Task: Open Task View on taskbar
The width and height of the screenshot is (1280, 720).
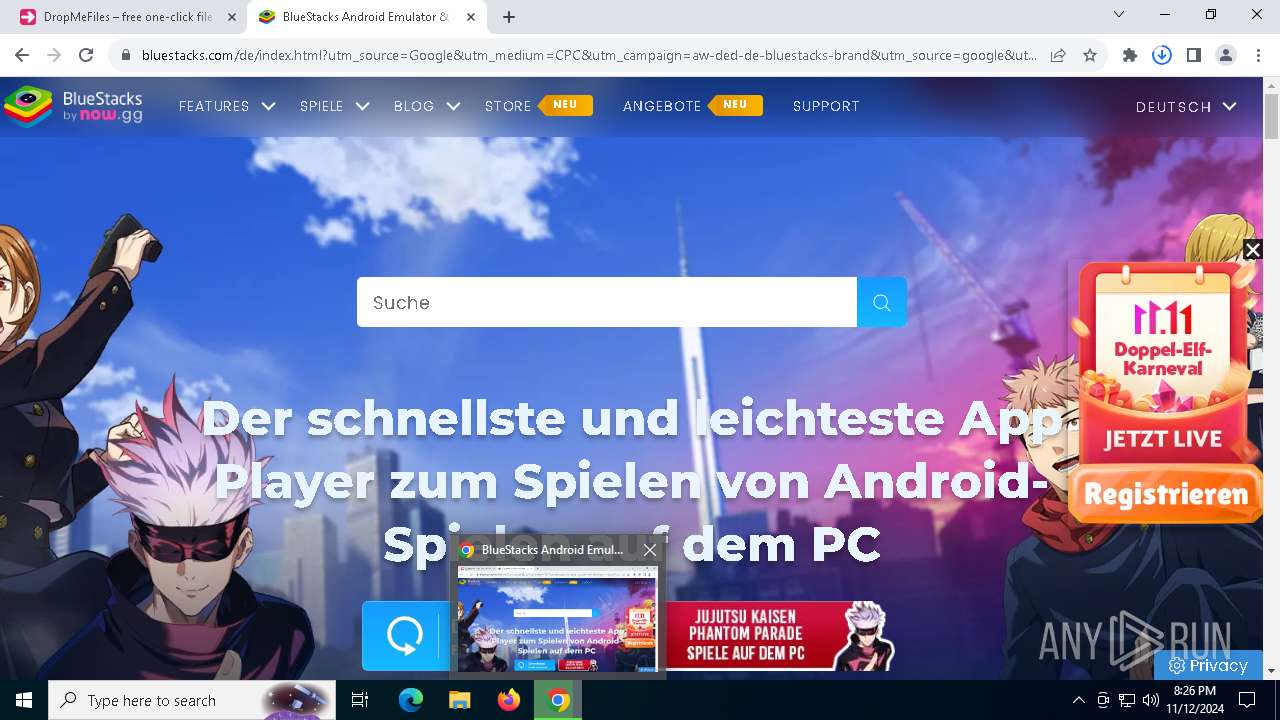Action: tap(360, 700)
